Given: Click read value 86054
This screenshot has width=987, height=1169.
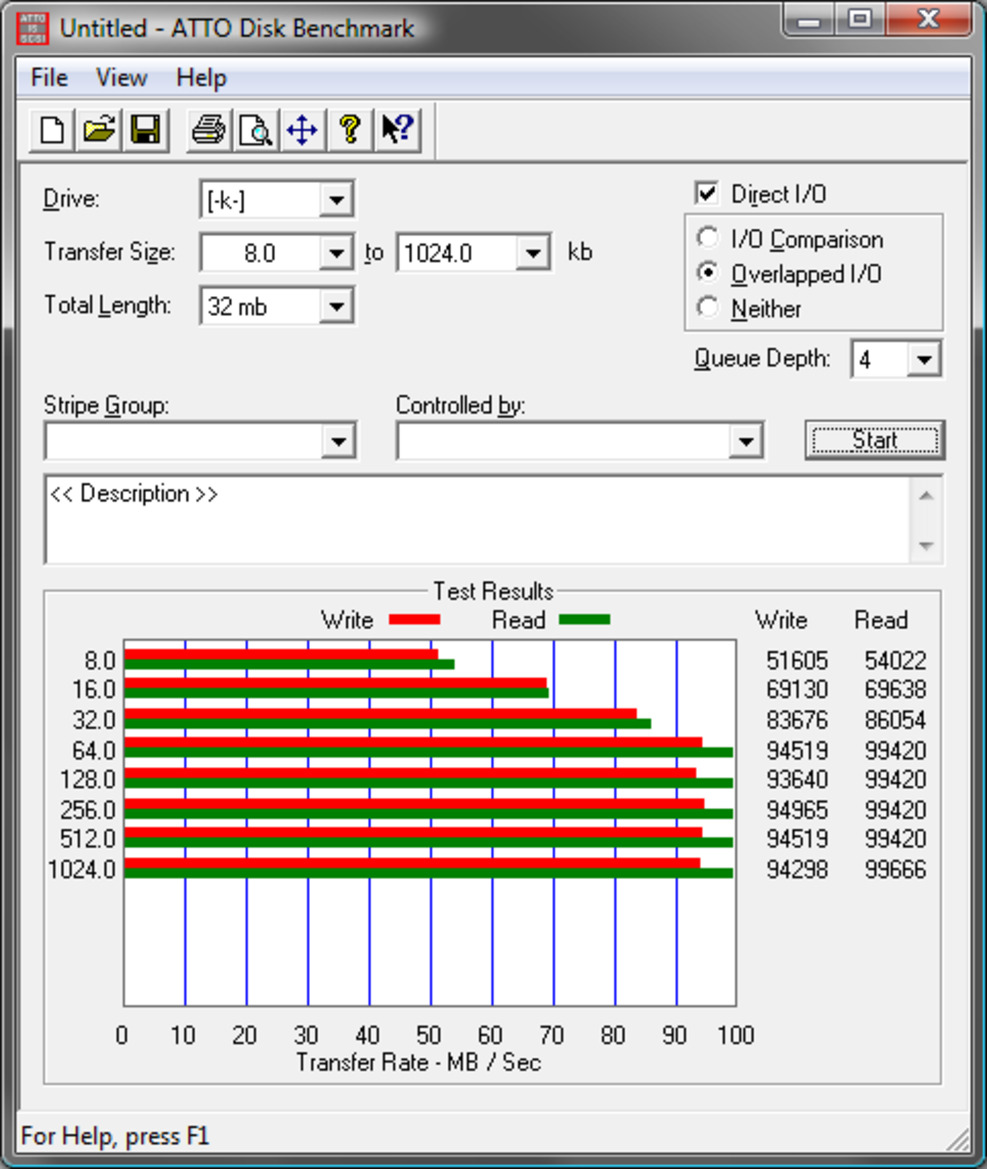Looking at the screenshot, I should click(895, 720).
